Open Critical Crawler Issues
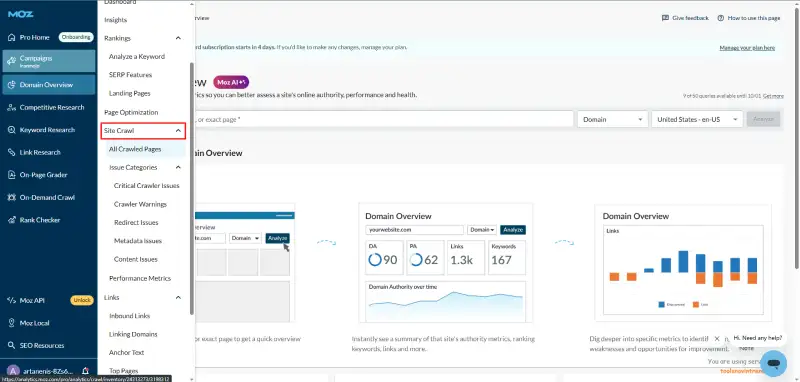The width and height of the screenshot is (800, 382). pos(146,186)
